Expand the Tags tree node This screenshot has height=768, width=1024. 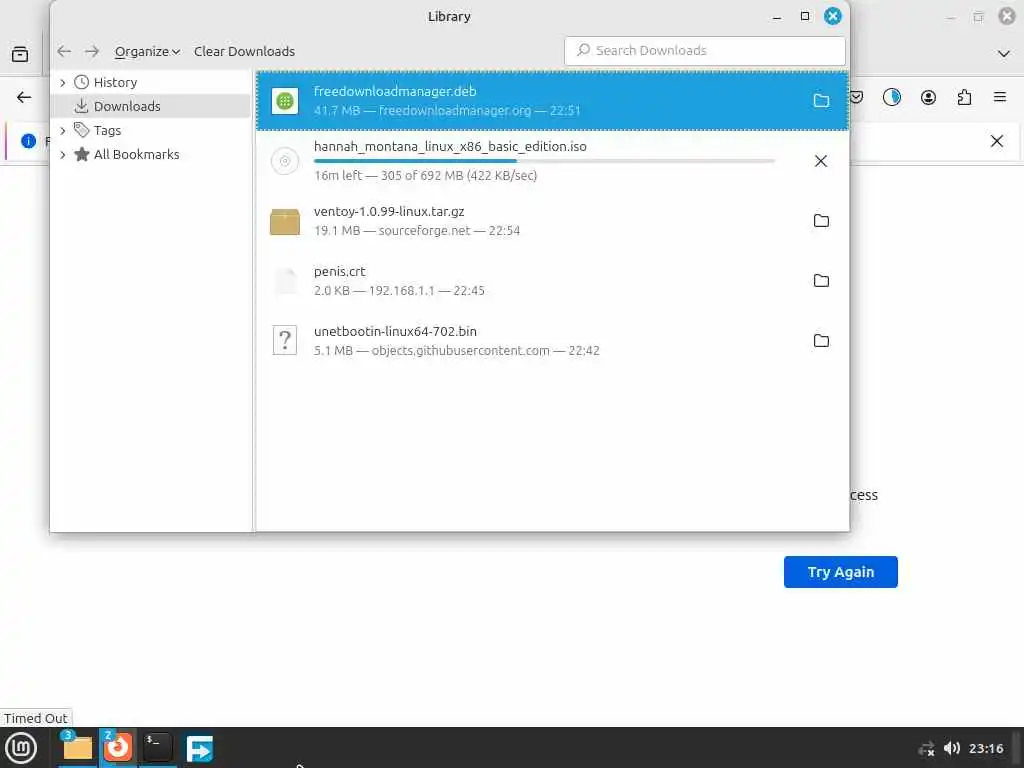click(x=63, y=131)
